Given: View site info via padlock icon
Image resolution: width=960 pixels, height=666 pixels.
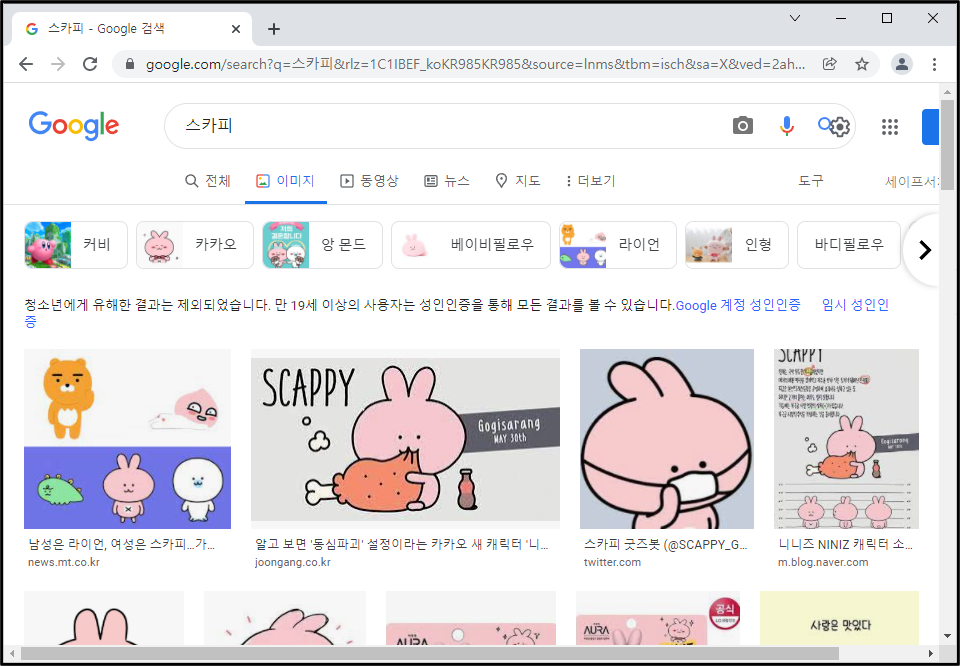Looking at the screenshot, I should point(129,64).
